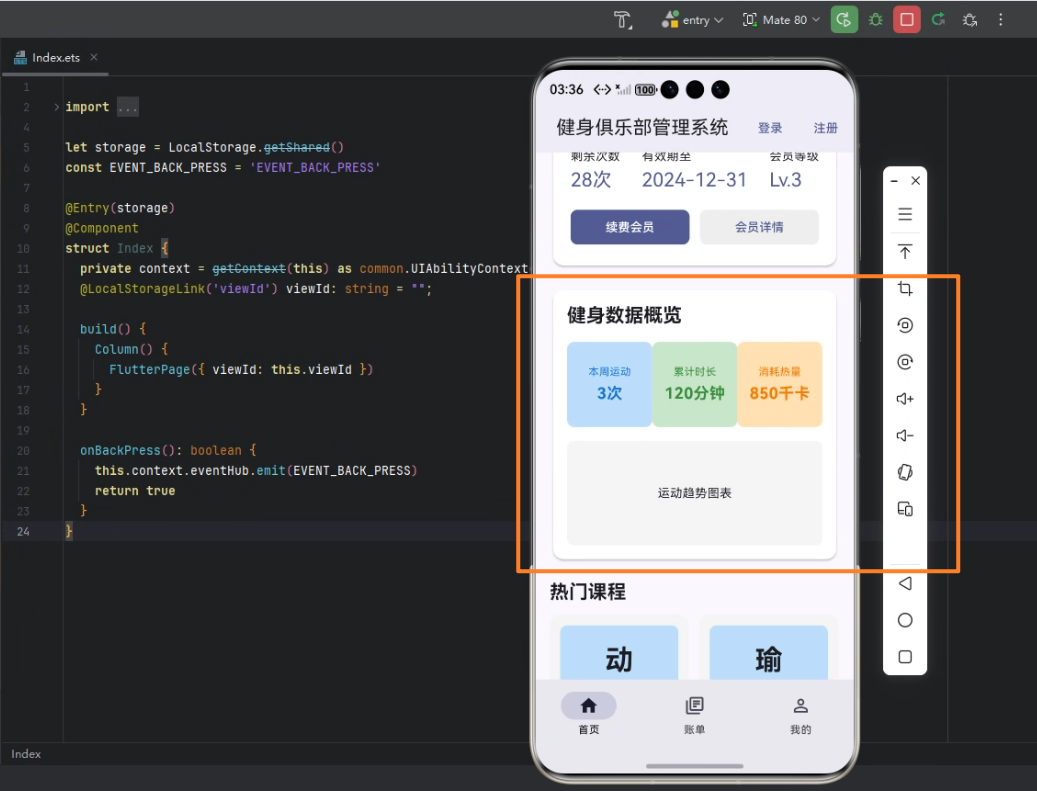Click the emulator pin-to-top icon
This screenshot has height=791, width=1037.
[905, 251]
